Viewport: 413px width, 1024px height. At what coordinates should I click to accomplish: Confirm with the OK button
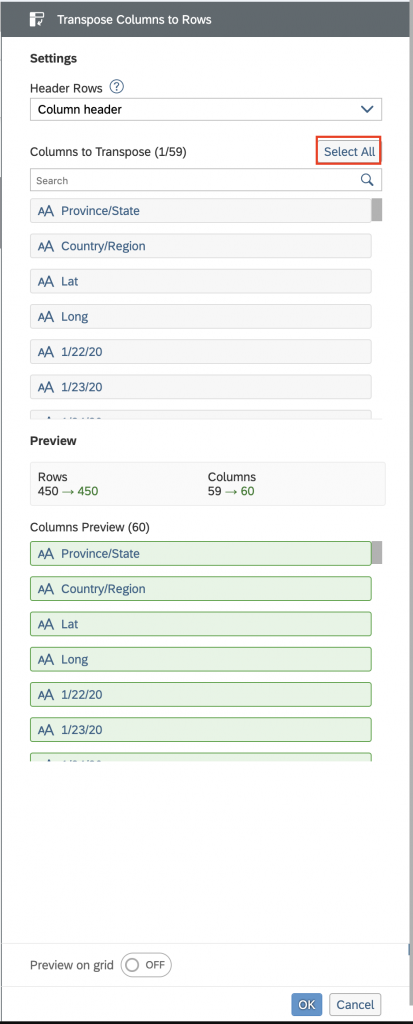[306, 1004]
